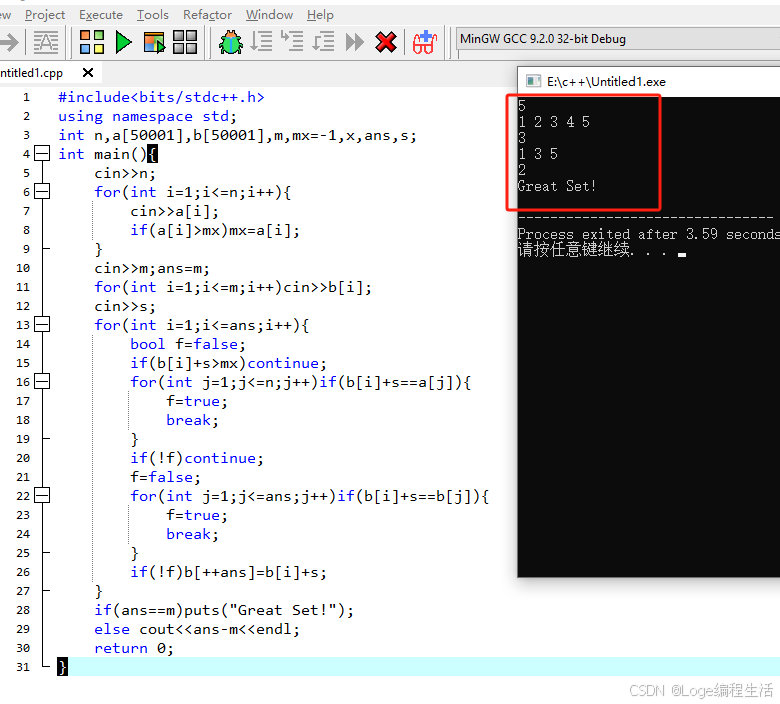Click the 'bool f=false;' line
This screenshot has width=780, height=704.
pos(188,344)
